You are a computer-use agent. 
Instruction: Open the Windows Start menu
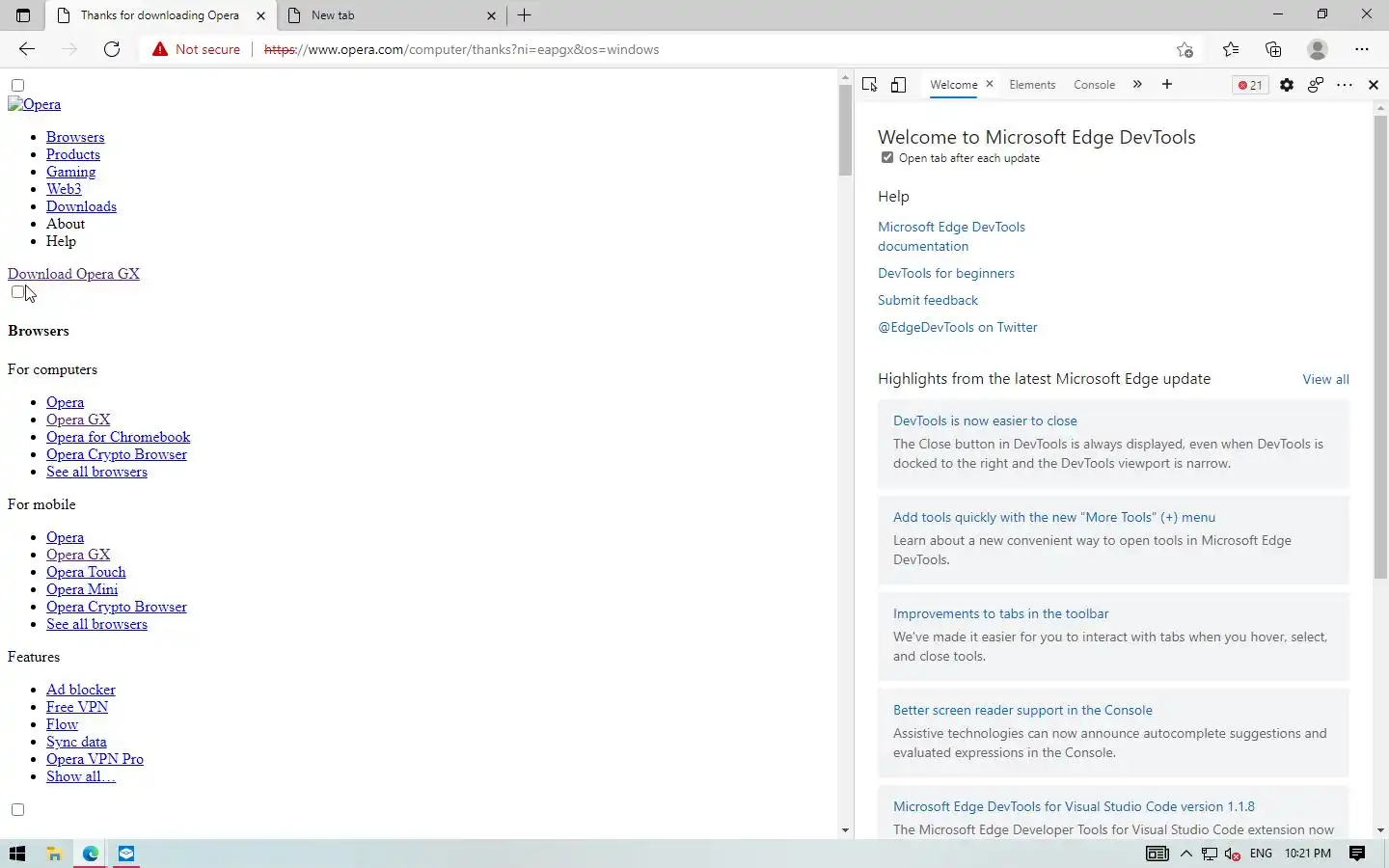17,854
